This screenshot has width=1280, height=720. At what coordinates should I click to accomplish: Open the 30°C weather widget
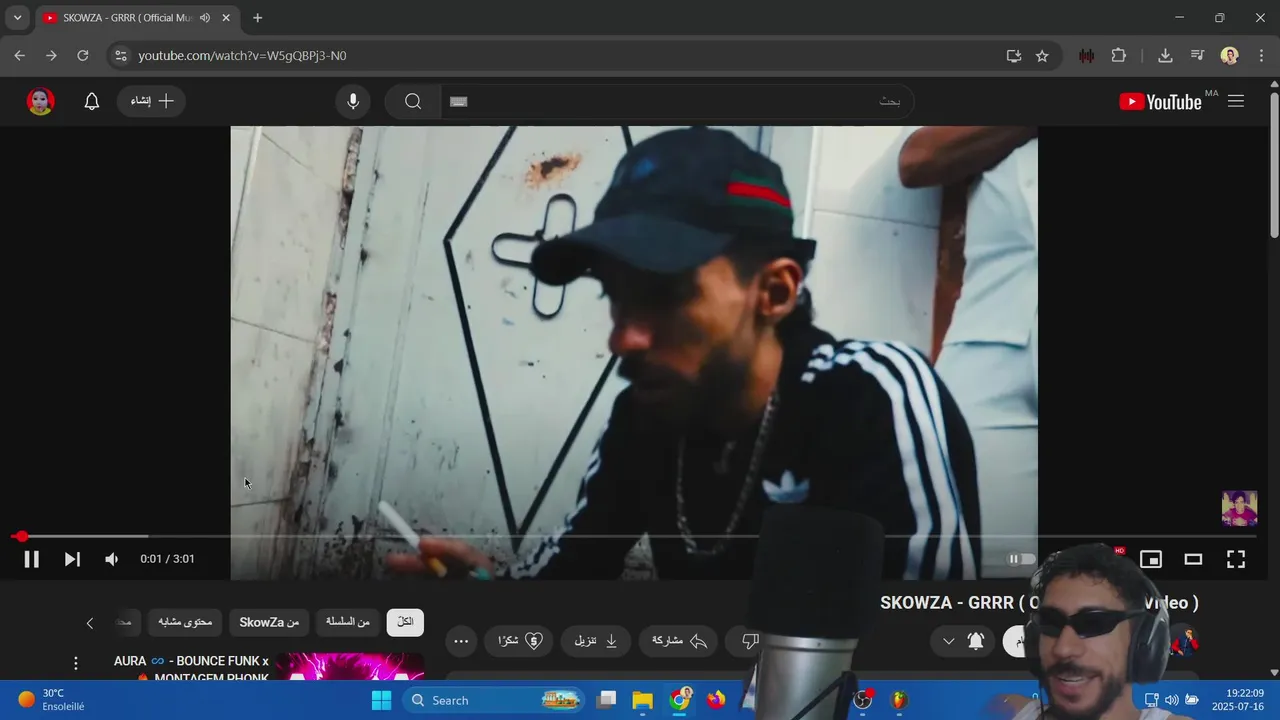click(x=50, y=700)
